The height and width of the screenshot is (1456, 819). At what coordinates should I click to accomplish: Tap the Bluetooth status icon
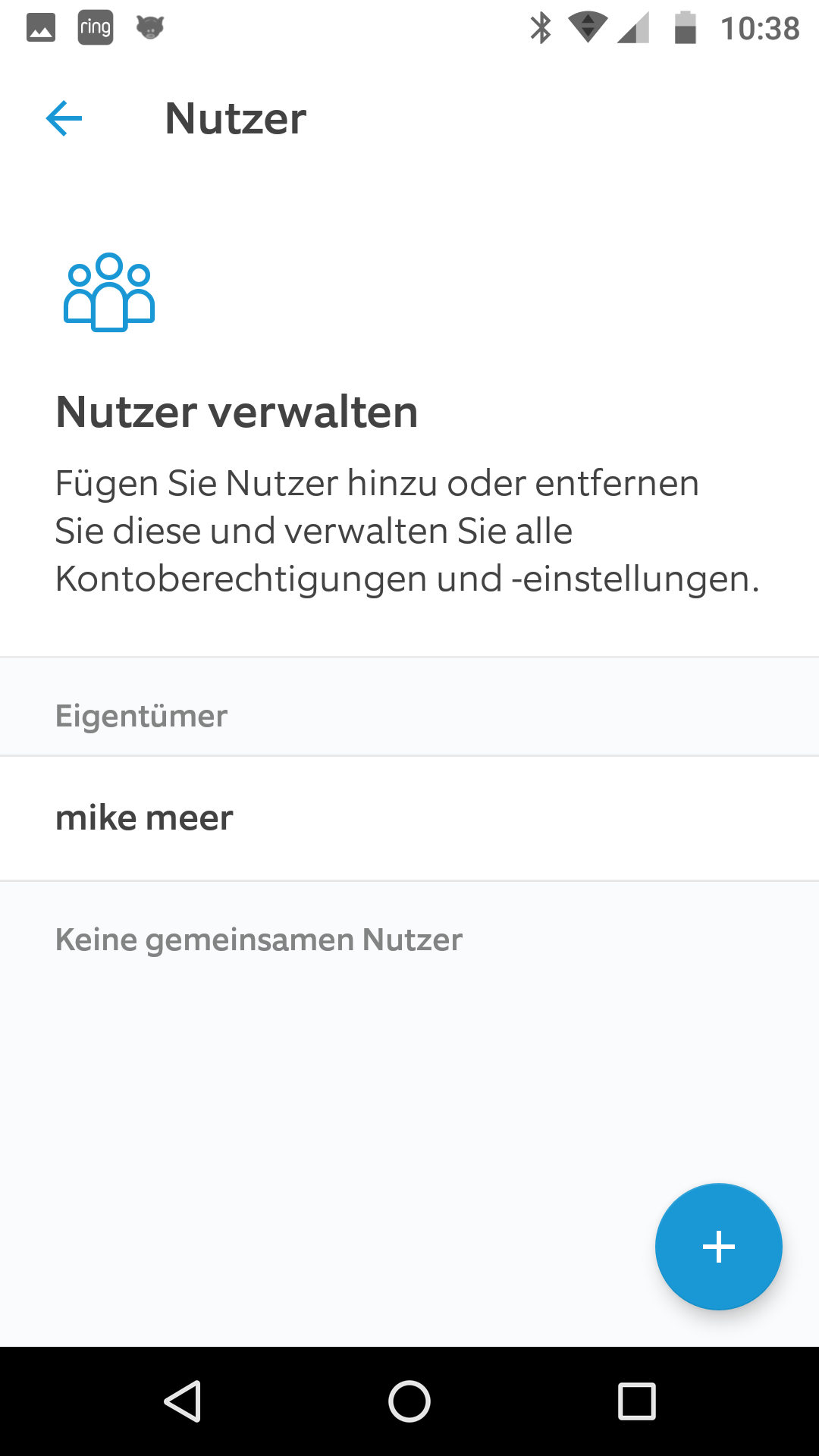click(541, 28)
